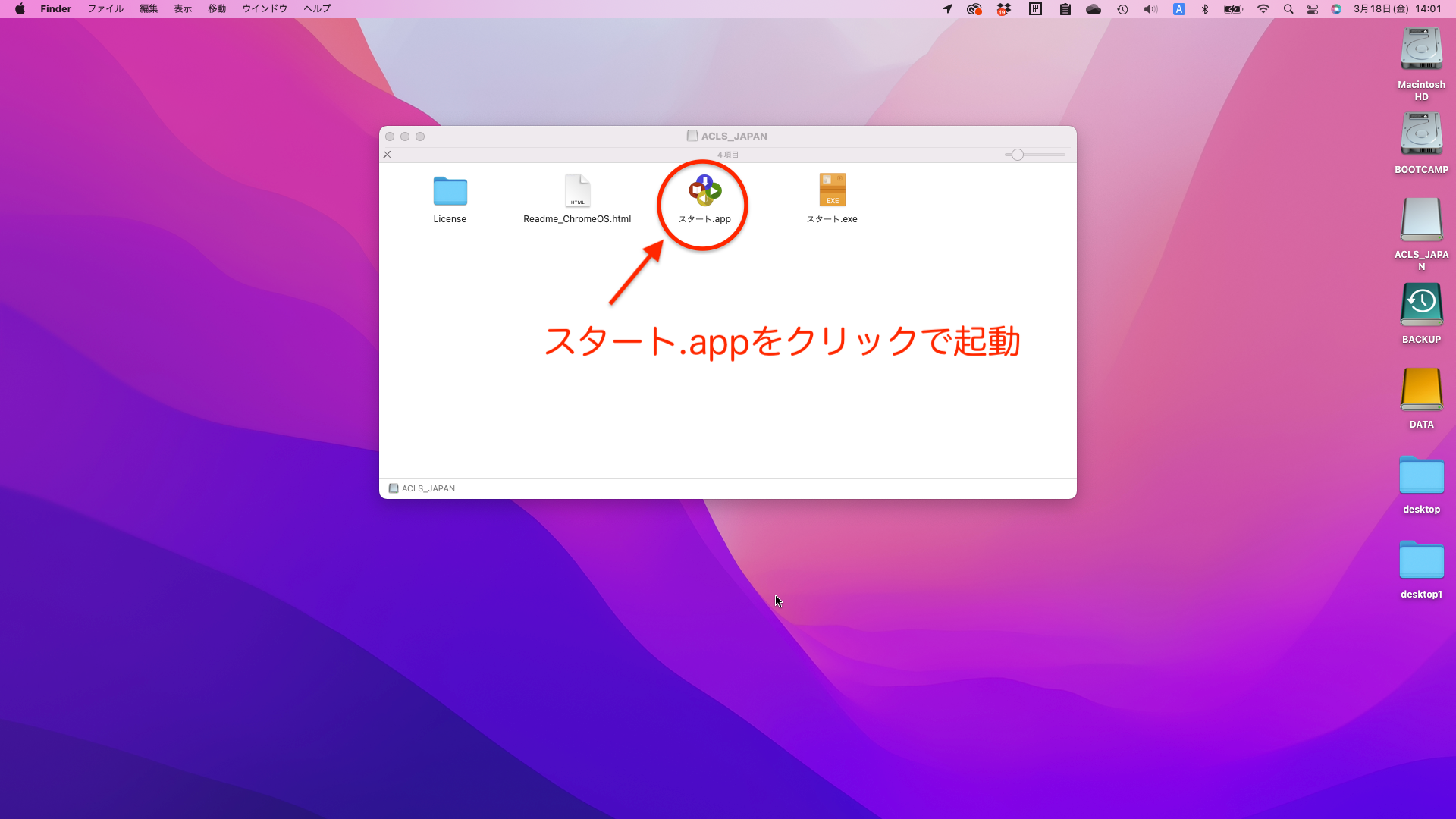Open the 移動 menu
This screenshot has height=819, width=1456.
click(x=217, y=9)
